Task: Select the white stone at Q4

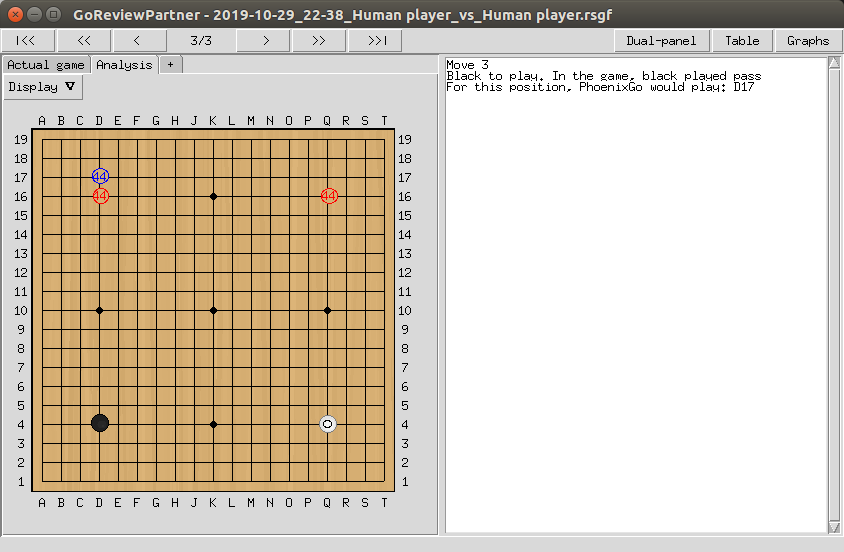Action: click(328, 424)
